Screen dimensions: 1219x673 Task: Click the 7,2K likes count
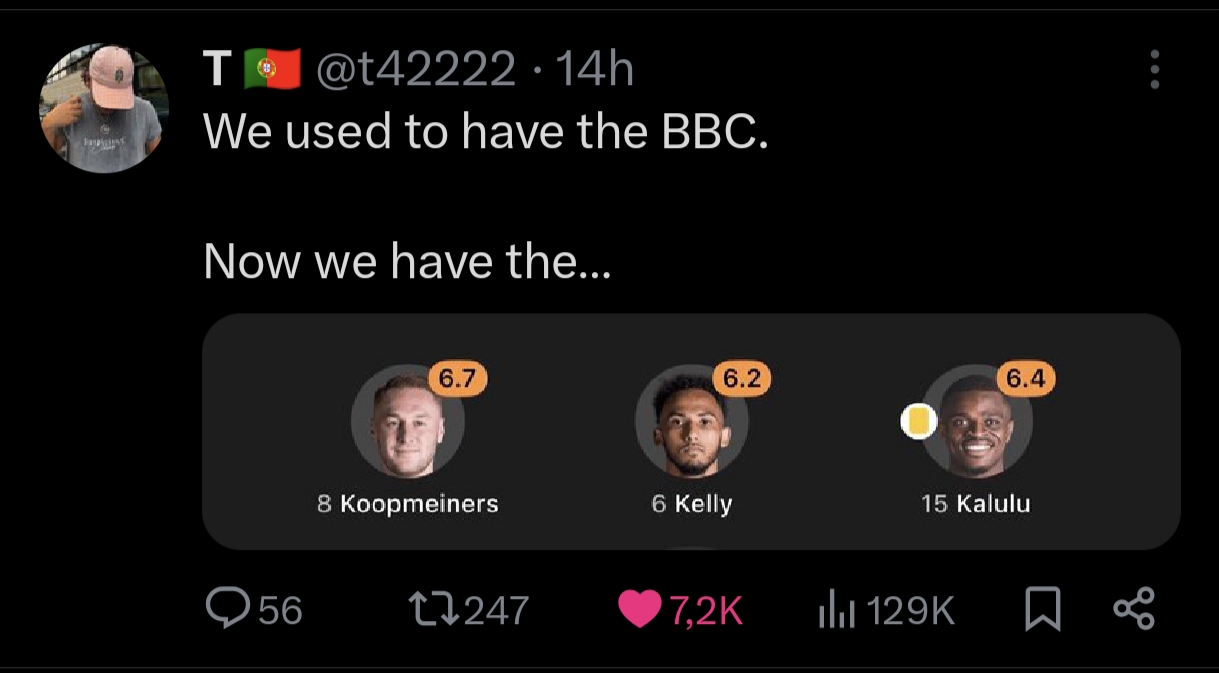pos(706,609)
